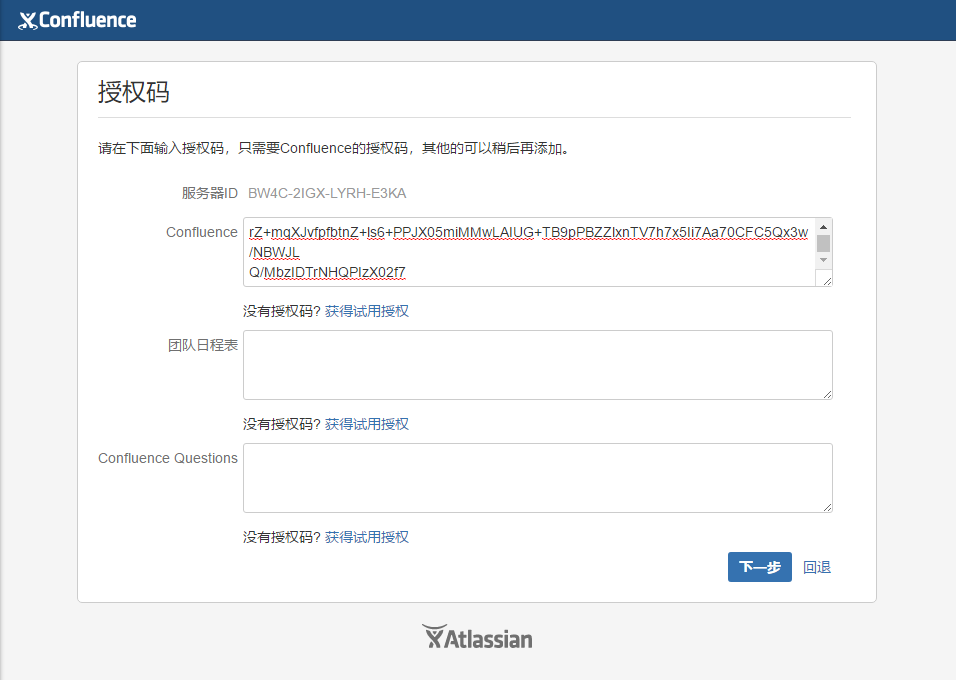Click the 授权码 page heading
The height and width of the screenshot is (680, 956).
tap(134, 92)
